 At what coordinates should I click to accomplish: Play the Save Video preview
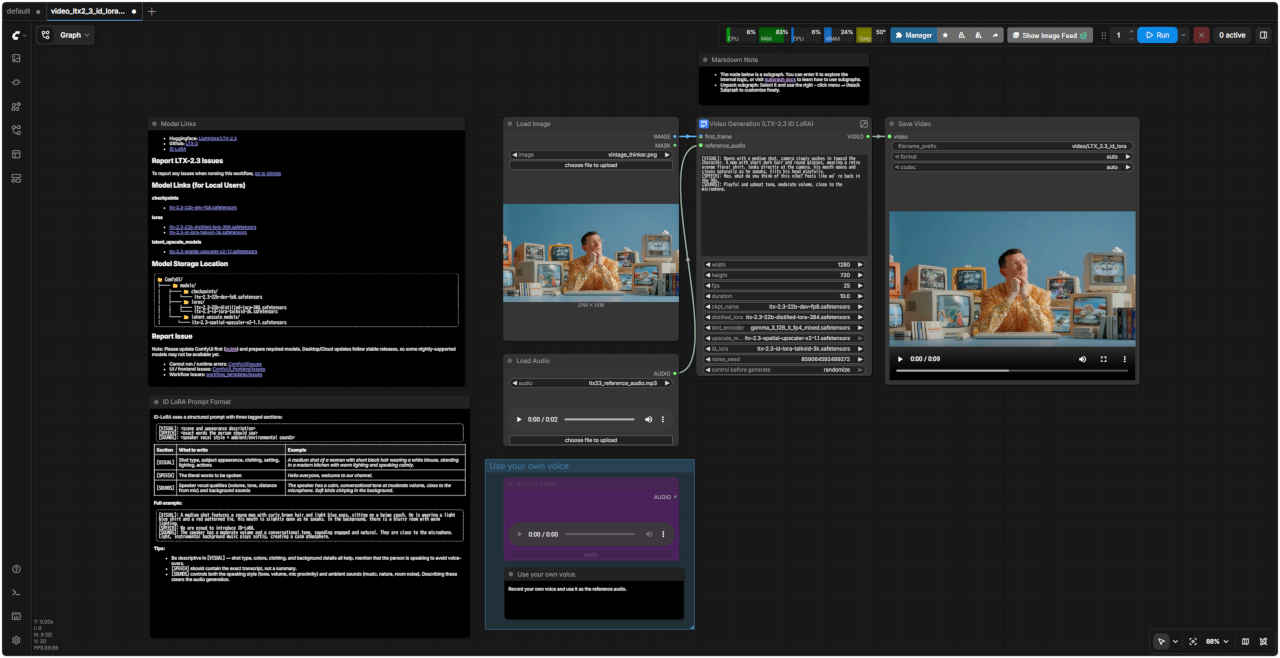click(x=900, y=359)
